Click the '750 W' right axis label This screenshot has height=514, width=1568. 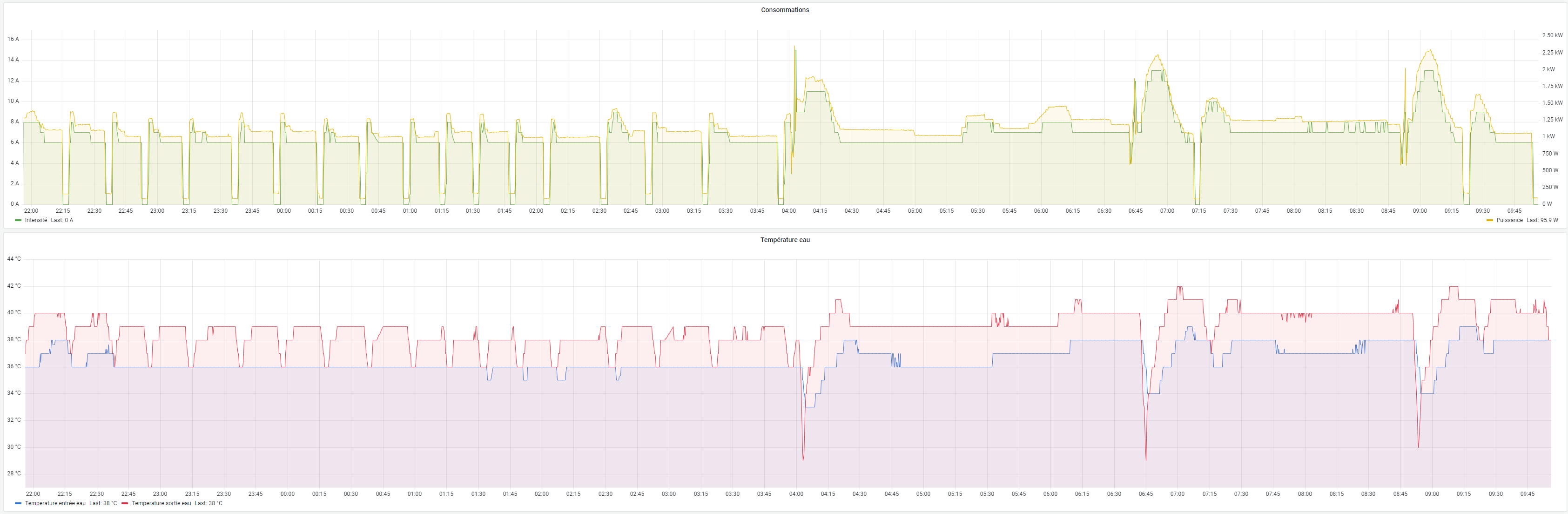click(1550, 154)
